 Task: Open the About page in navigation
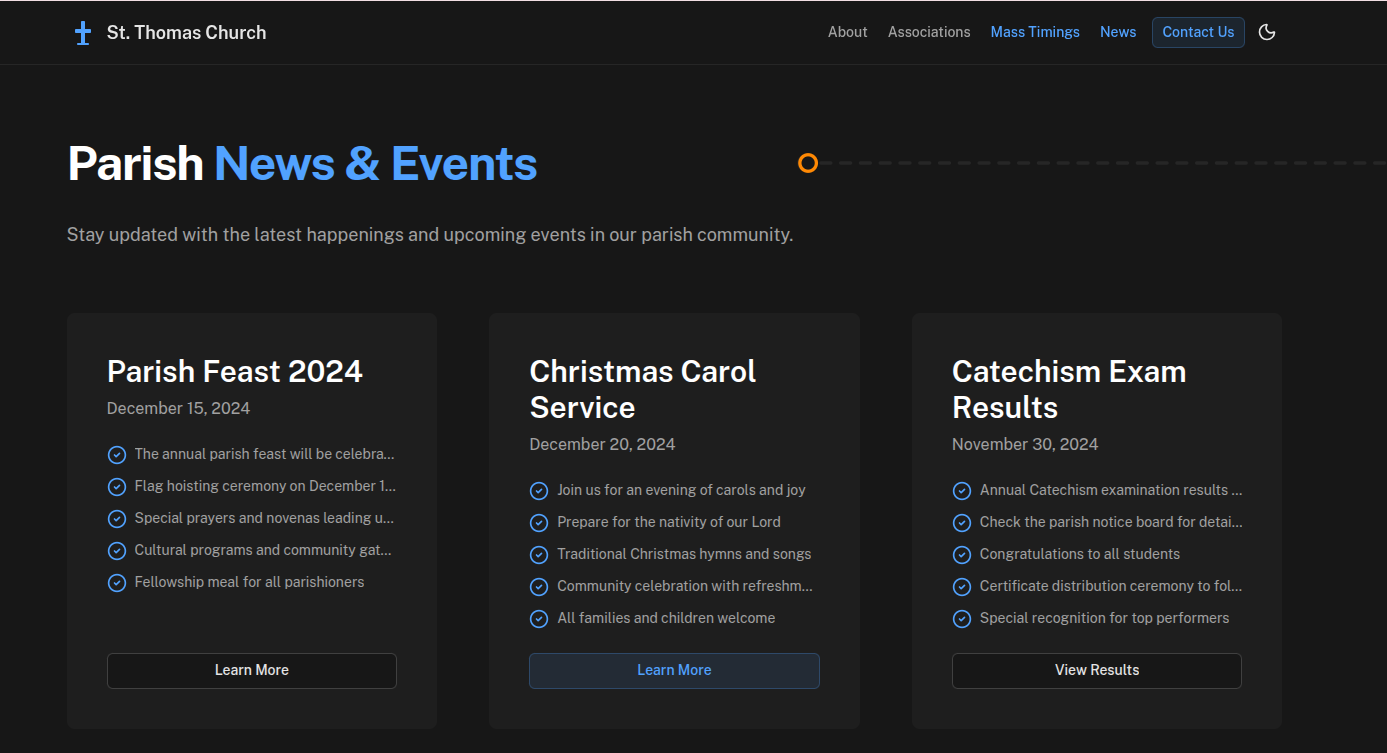pyautogui.click(x=847, y=32)
